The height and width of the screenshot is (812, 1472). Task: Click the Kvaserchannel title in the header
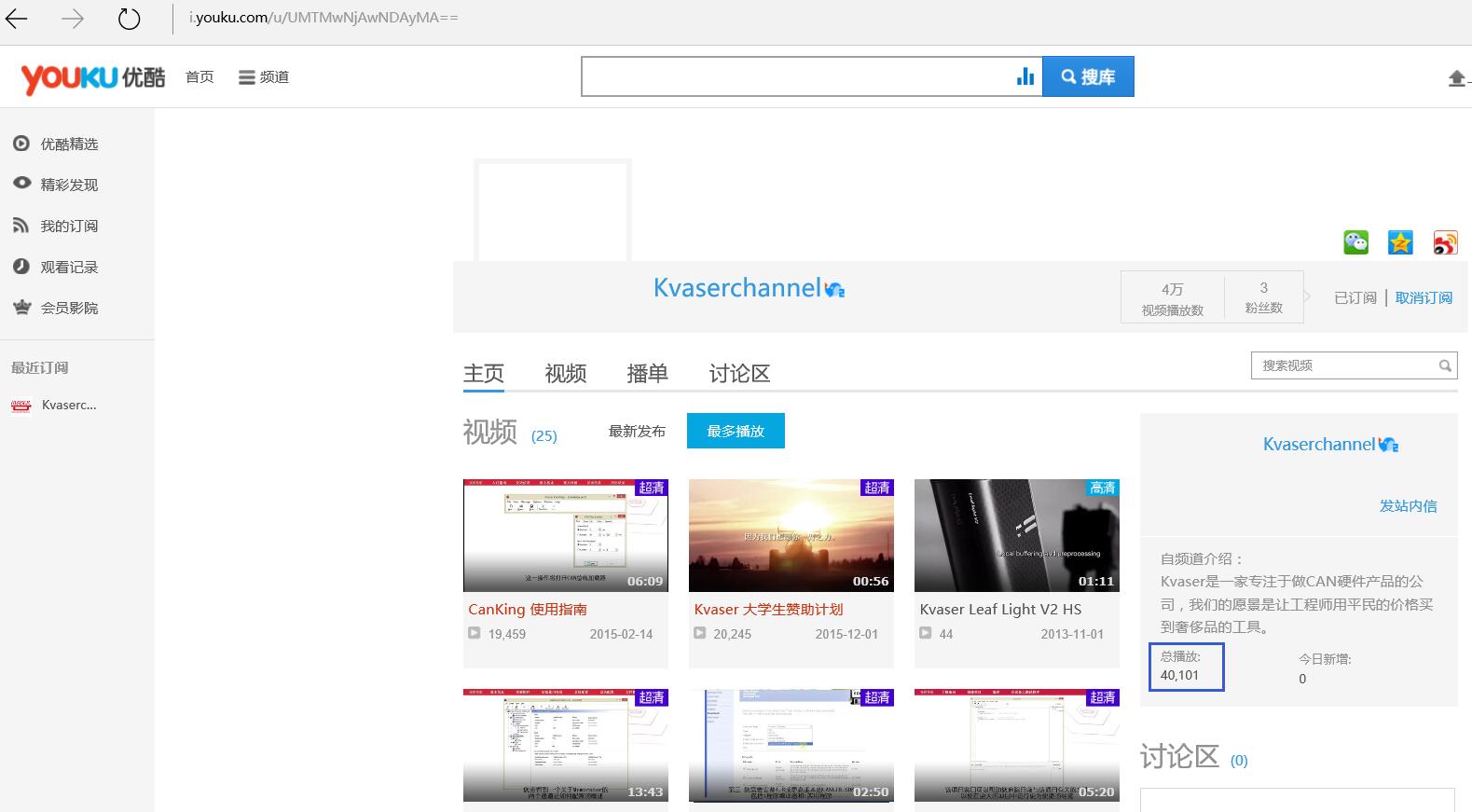pos(736,288)
